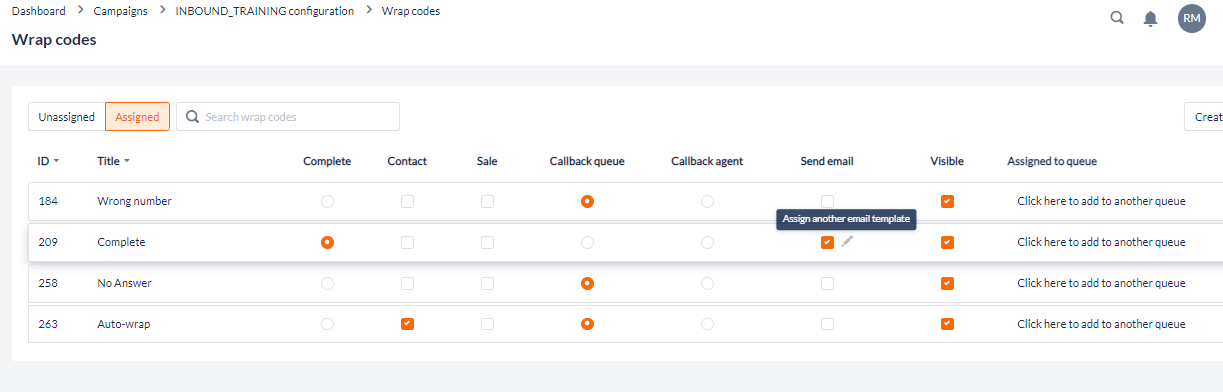Select Callback agent radio for Wrong number
The image size is (1223, 392).
tap(707, 201)
